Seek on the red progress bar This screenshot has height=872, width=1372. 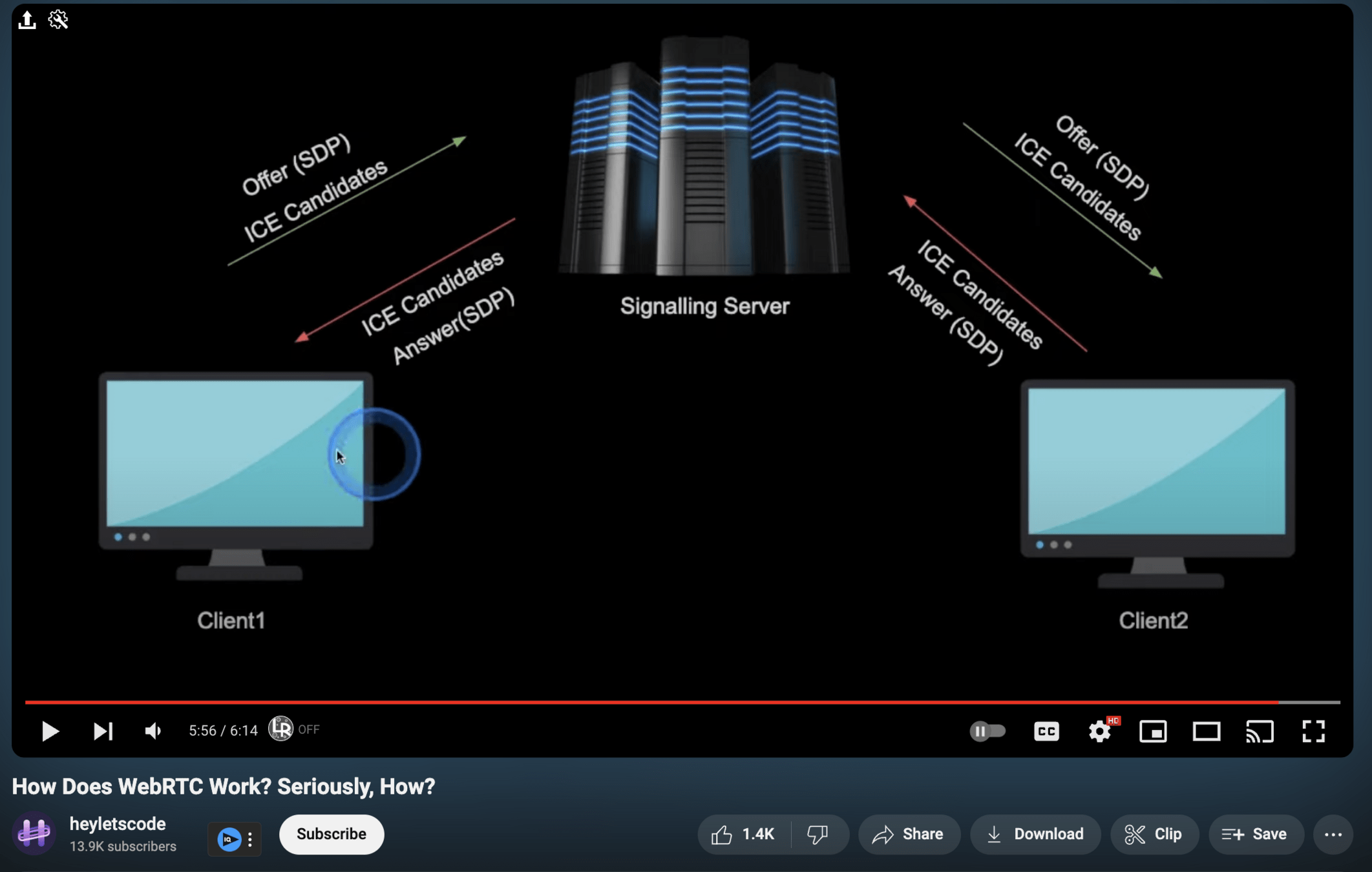(x=646, y=701)
